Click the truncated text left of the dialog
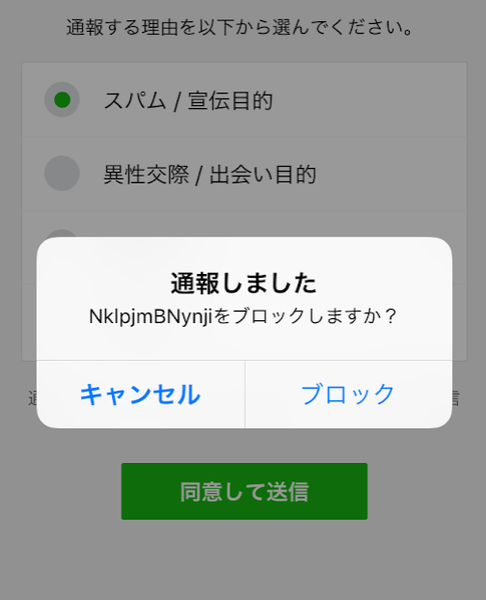The image size is (486, 600). tap(32, 398)
